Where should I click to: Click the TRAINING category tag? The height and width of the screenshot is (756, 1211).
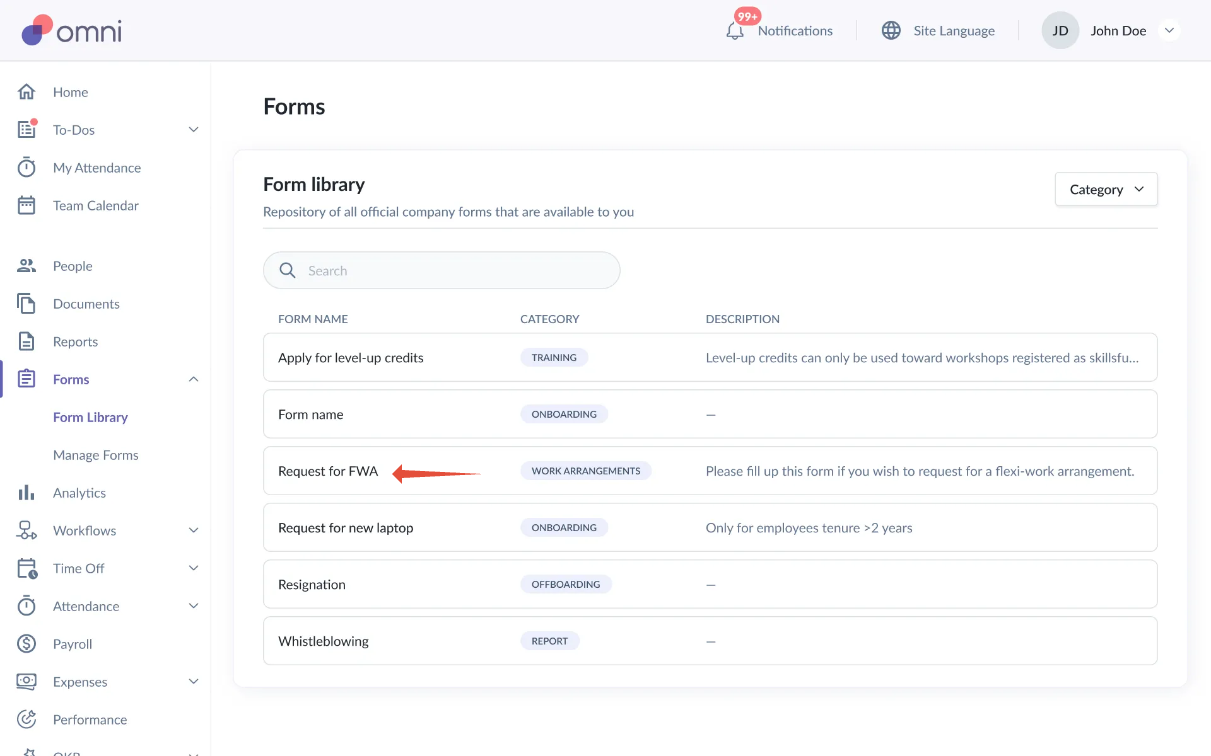(x=554, y=357)
